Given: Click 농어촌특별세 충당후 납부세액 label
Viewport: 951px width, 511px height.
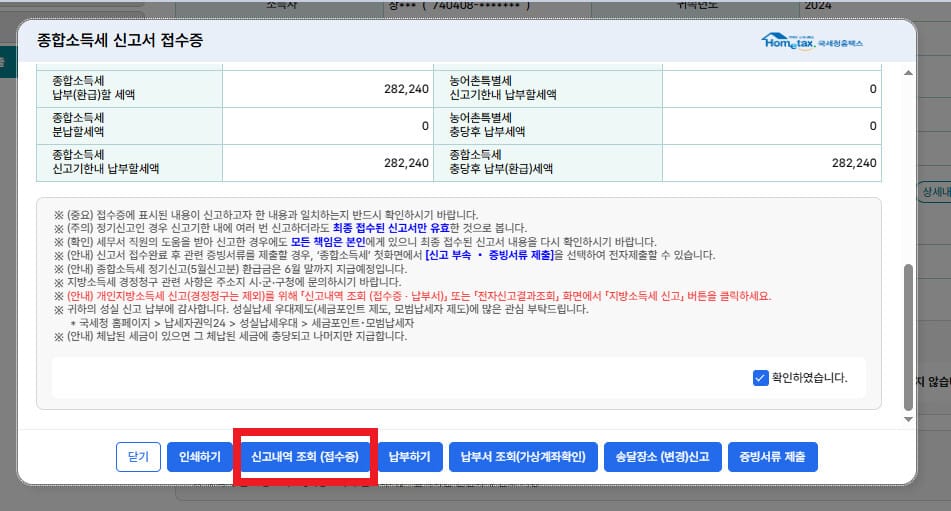Looking at the screenshot, I should click(487, 125).
